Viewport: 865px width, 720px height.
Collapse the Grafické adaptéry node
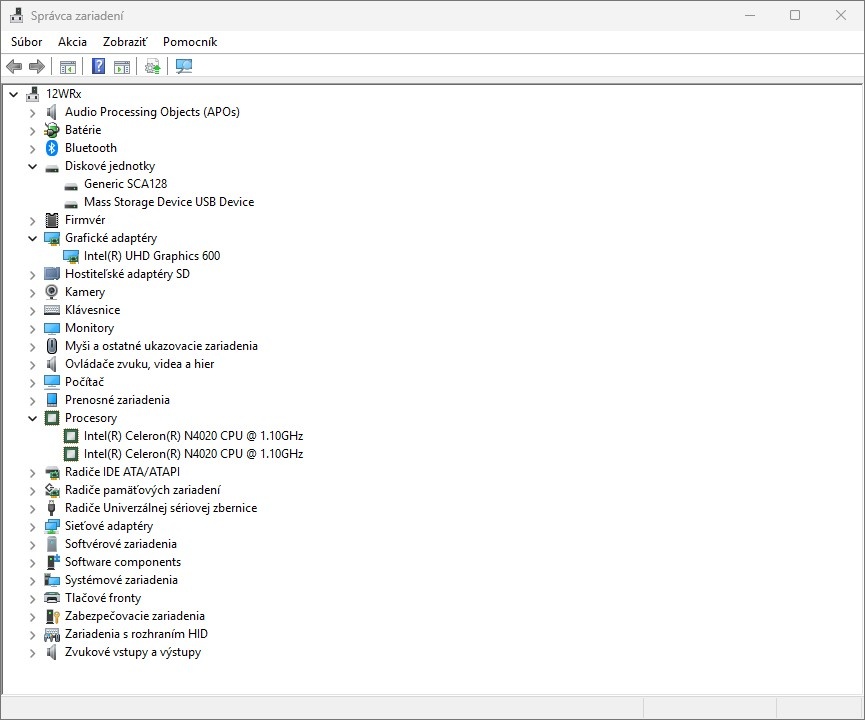click(x=33, y=238)
